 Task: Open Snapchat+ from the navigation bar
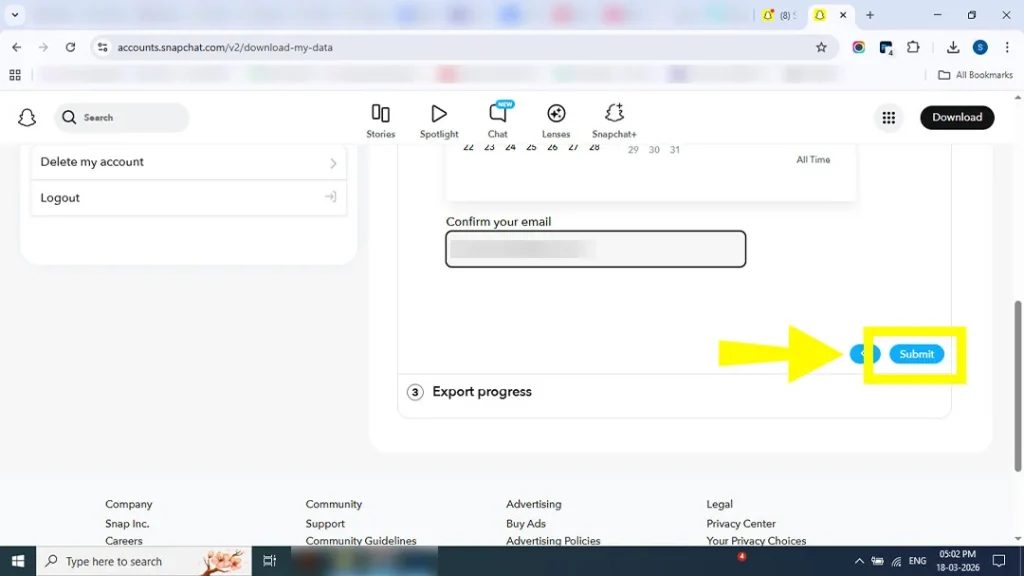[x=613, y=118]
